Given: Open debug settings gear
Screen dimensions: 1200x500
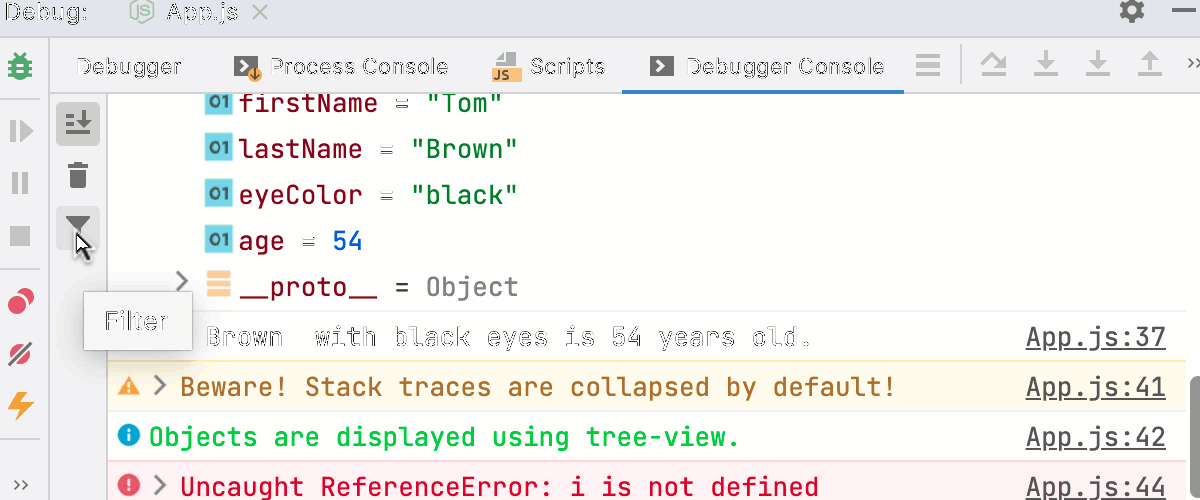Looking at the screenshot, I should (x=1131, y=13).
